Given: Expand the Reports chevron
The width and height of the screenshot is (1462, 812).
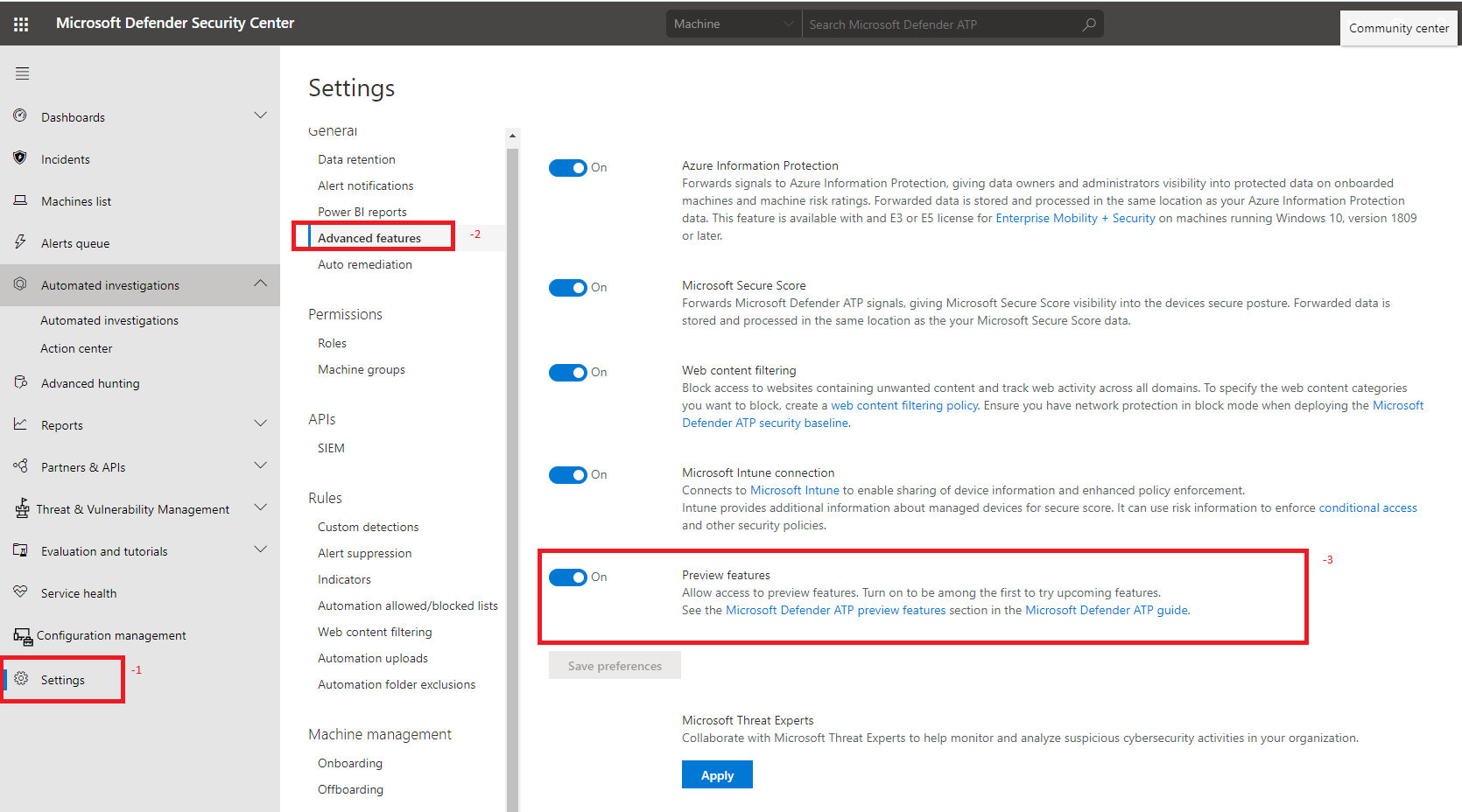Looking at the screenshot, I should [x=260, y=423].
